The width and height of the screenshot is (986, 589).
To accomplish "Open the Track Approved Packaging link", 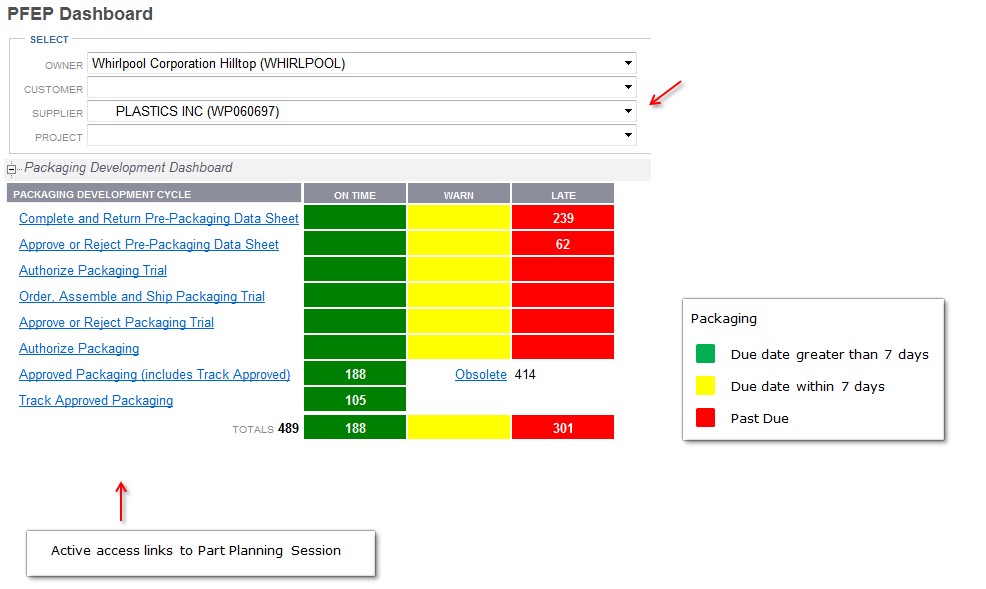I will (95, 400).
